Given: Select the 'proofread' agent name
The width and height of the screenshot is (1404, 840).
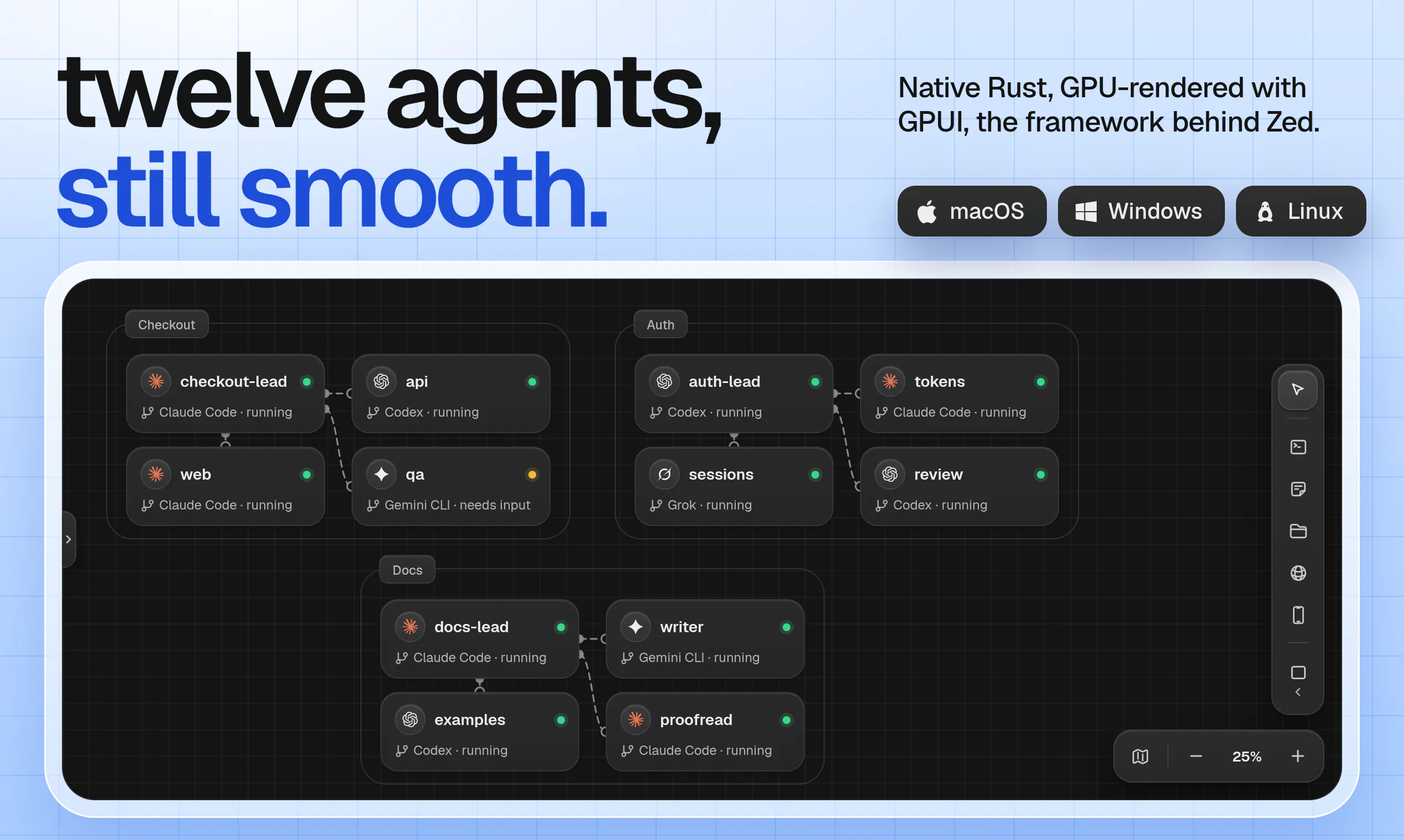Looking at the screenshot, I should [x=696, y=720].
